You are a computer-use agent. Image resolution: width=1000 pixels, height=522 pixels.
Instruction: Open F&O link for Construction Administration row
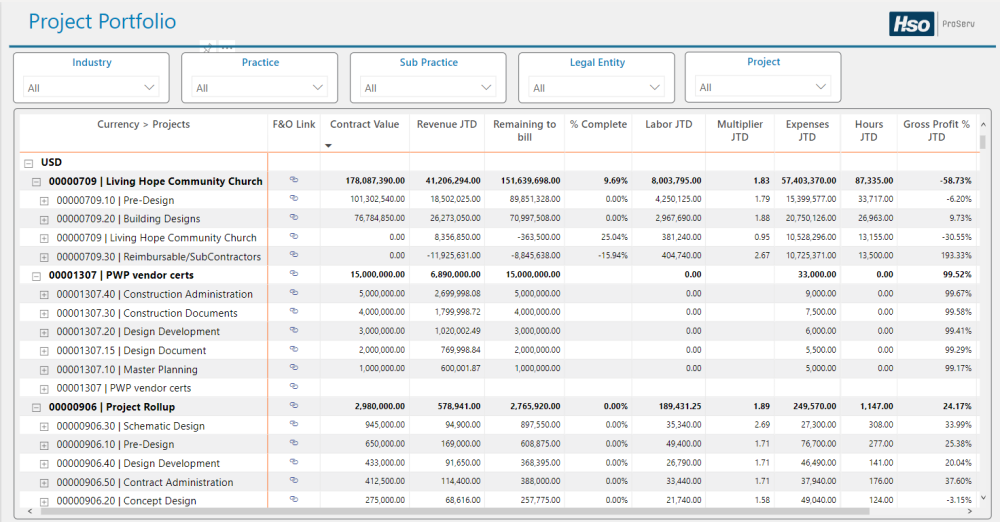click(x=294, y=294)
